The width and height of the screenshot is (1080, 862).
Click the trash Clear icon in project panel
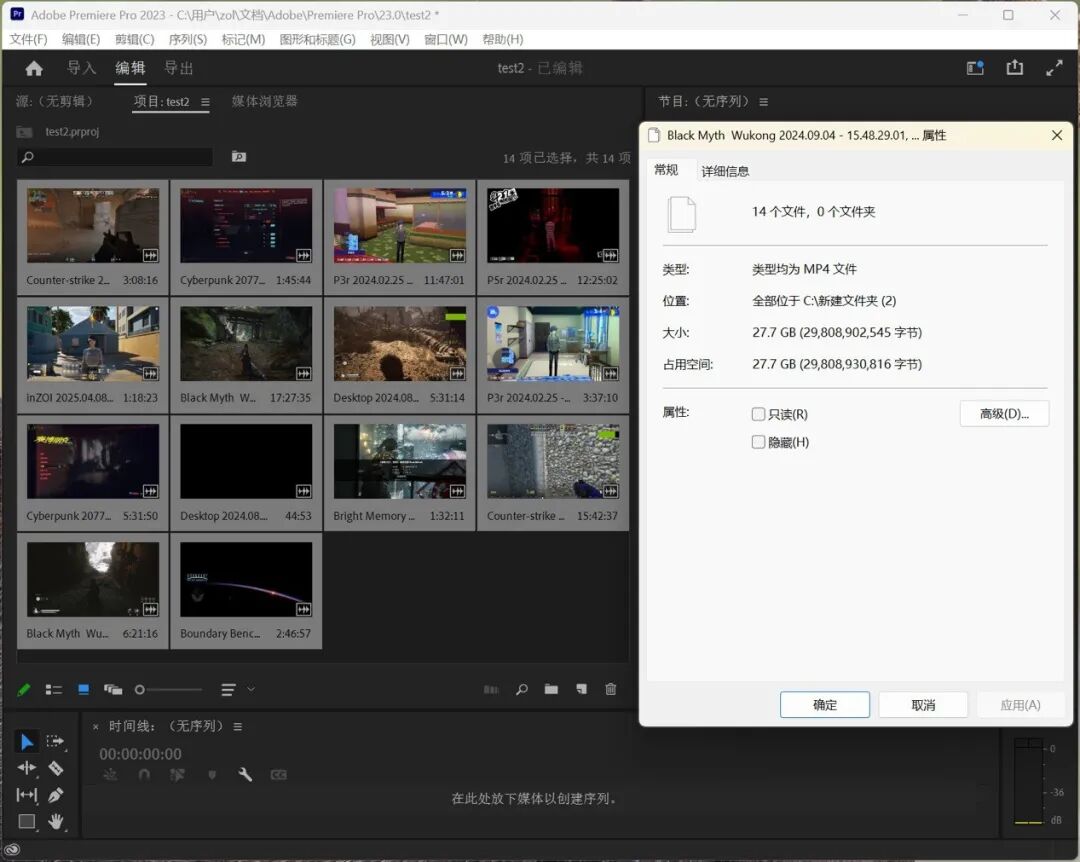click(611, 689)
